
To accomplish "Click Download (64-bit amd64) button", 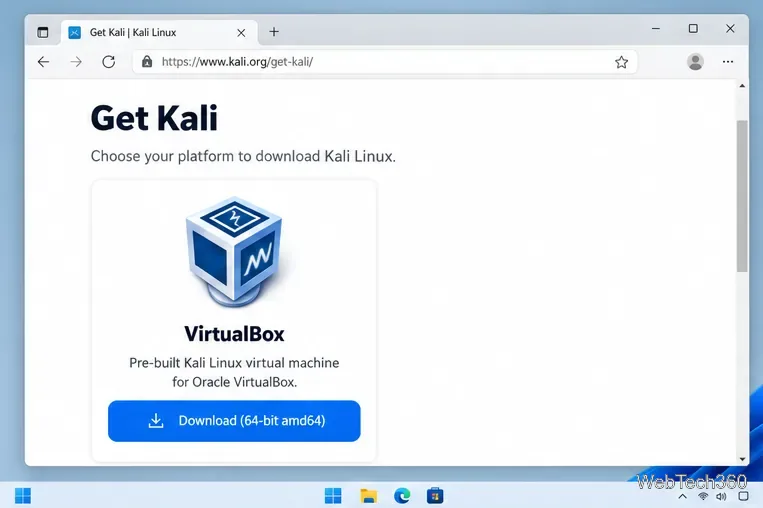I will click(234, 421).
